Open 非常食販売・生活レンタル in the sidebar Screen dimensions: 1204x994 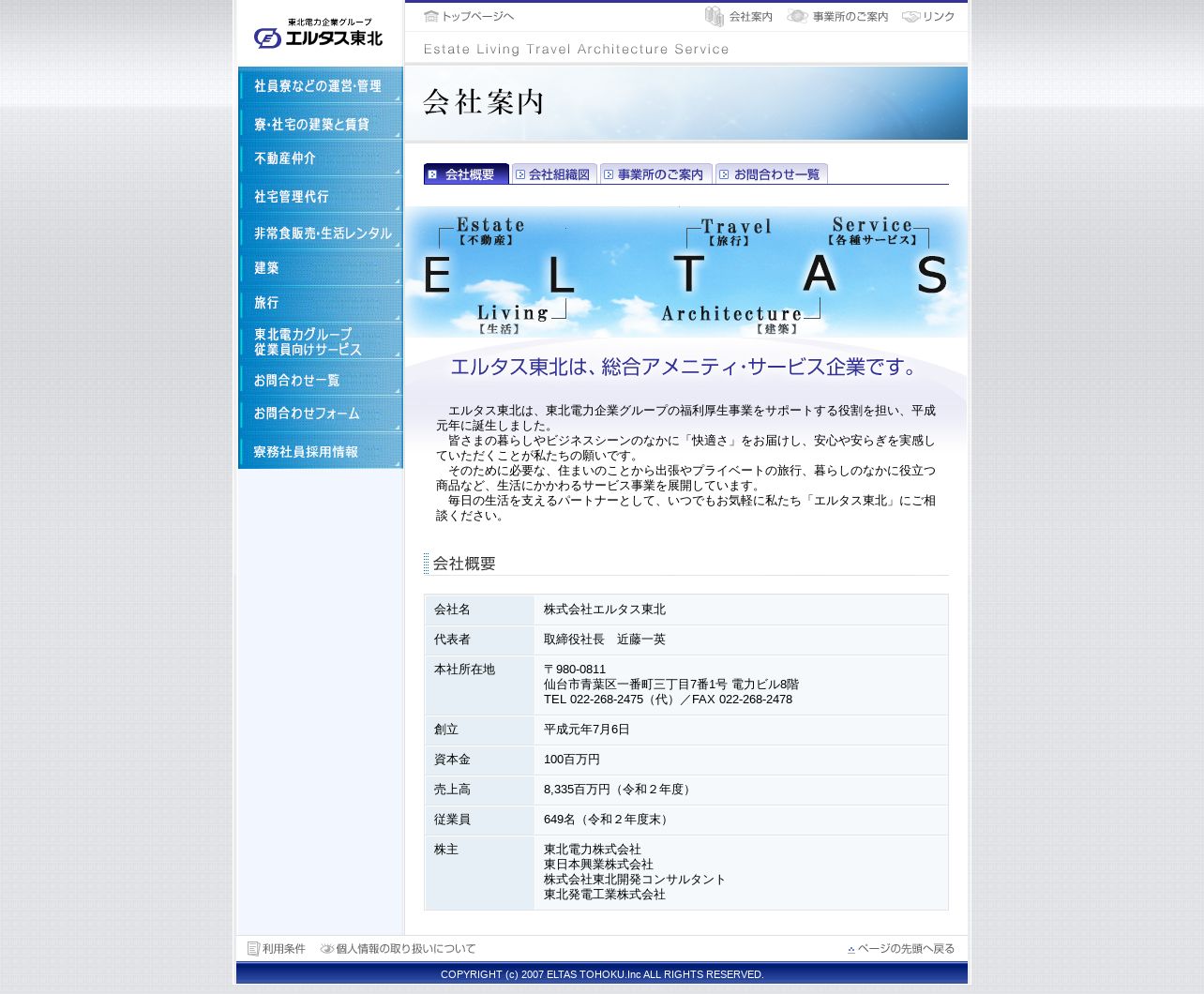[321, 232]
